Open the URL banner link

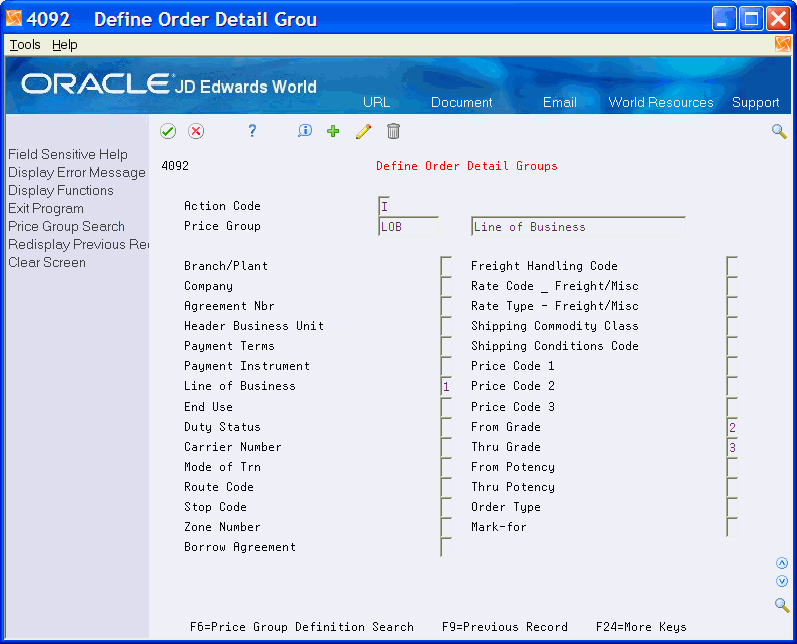(376, 102)
